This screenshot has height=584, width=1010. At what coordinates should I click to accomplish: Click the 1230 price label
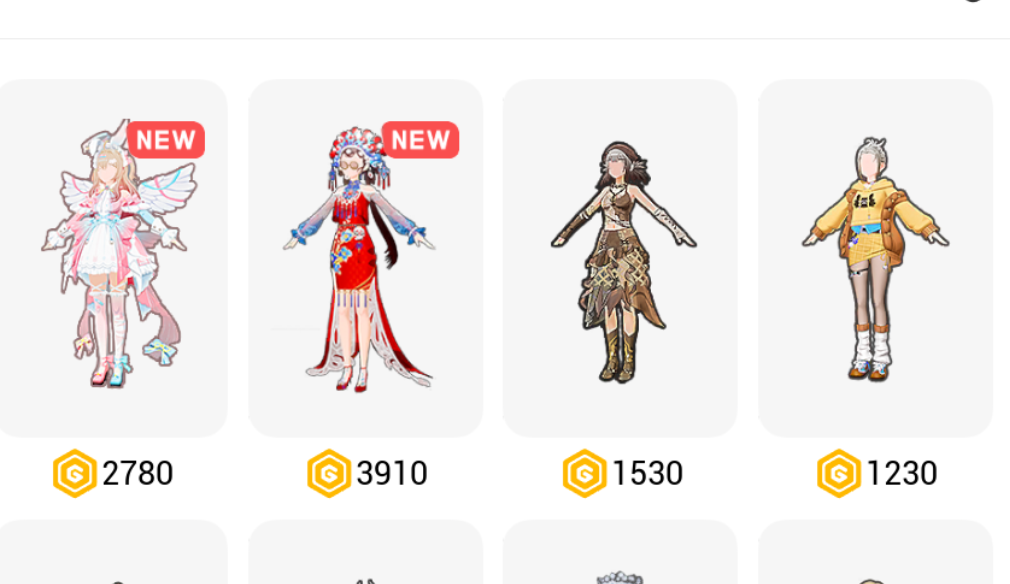pos(902,473)
